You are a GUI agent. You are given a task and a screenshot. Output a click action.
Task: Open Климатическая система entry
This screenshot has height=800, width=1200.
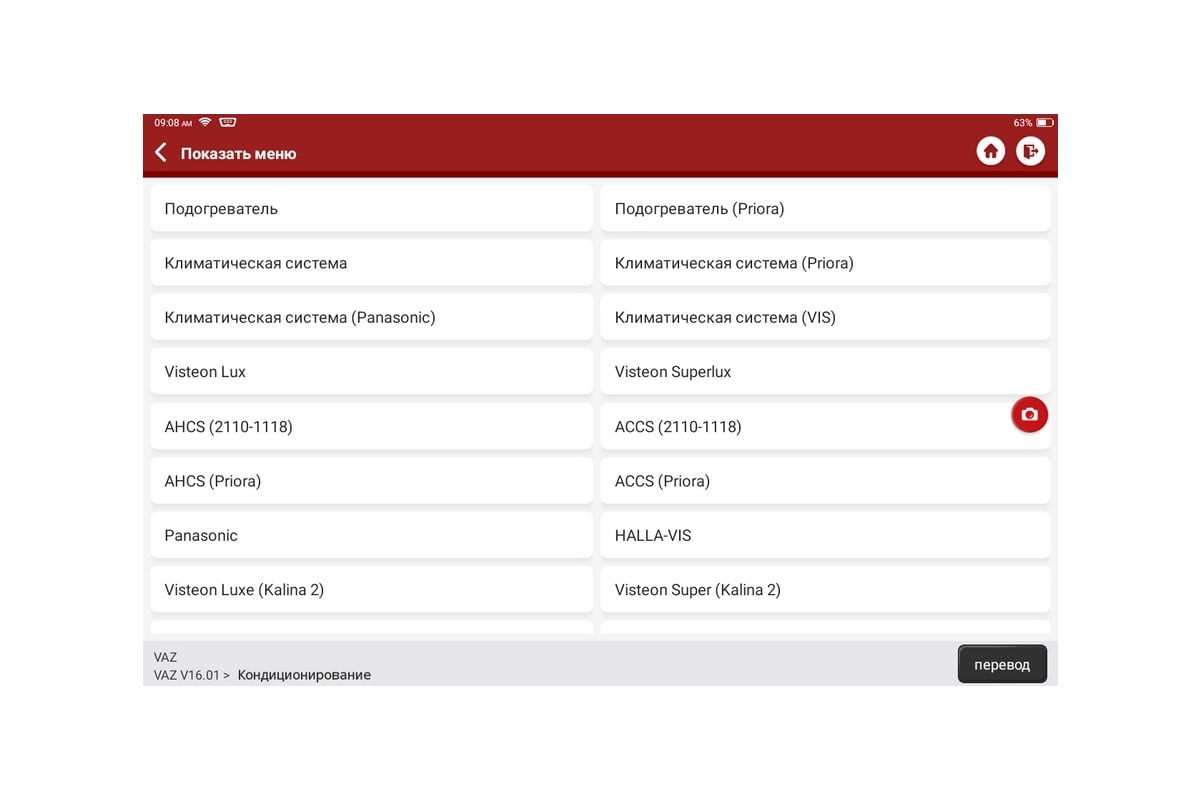click(372, 263)
